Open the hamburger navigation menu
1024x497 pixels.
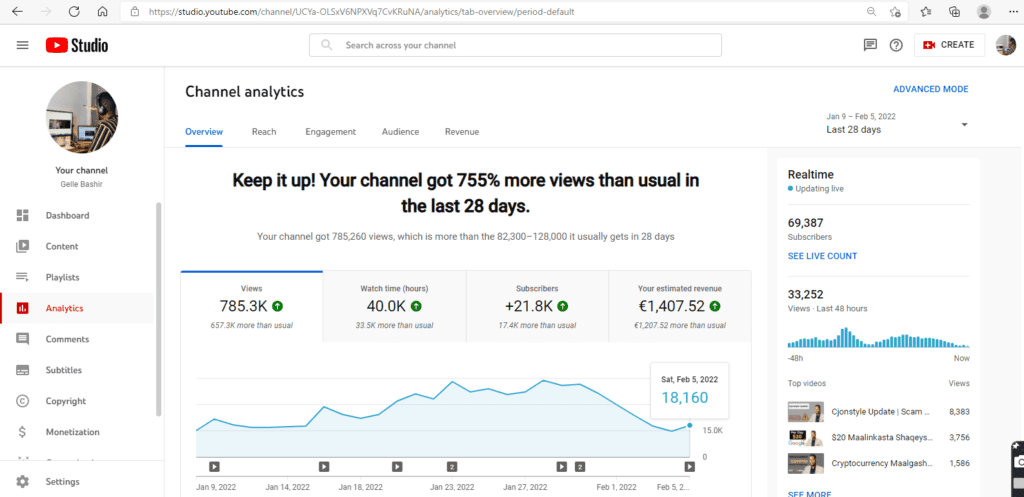point(22,45)
